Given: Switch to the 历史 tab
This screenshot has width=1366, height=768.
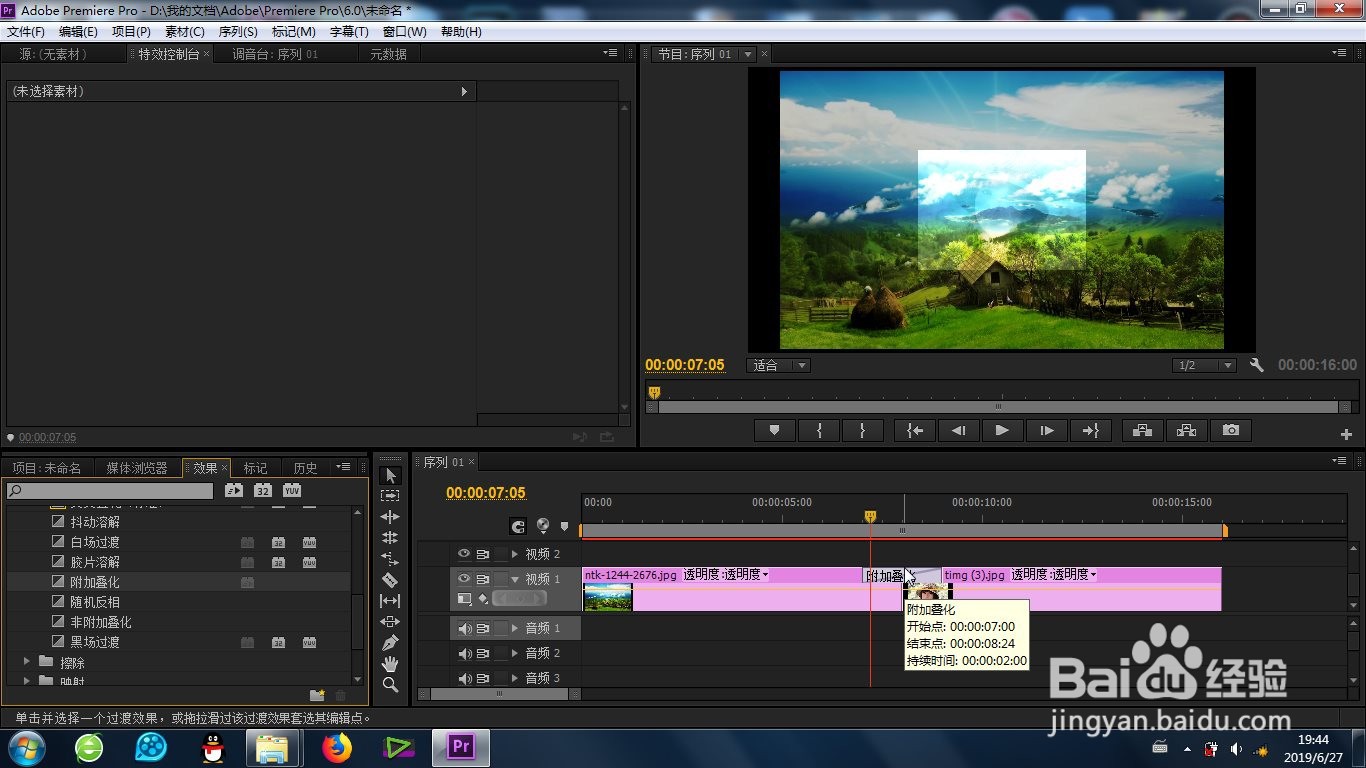Looking at the screenshot, I should pos(306,468).
